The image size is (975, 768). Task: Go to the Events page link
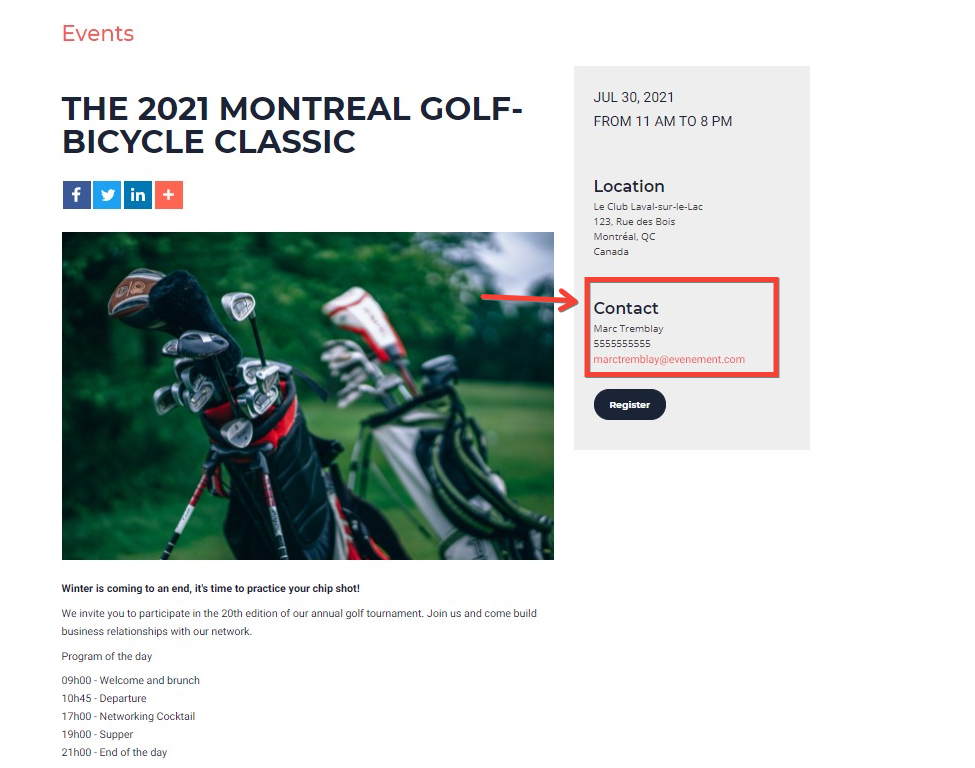coord(97,34)
